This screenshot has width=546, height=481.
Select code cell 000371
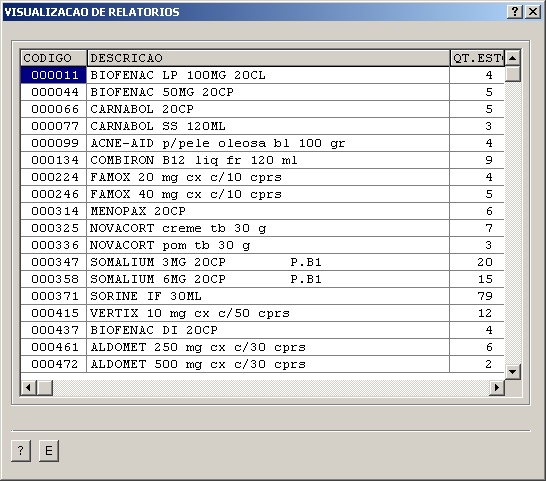pos(54,296)
